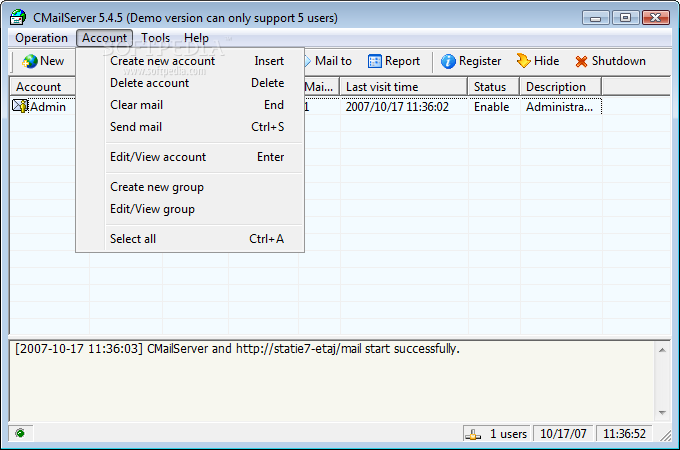The image size is (680, 450).
Task: Click the Report label in toolbar
Action: (x=402, y=61)
